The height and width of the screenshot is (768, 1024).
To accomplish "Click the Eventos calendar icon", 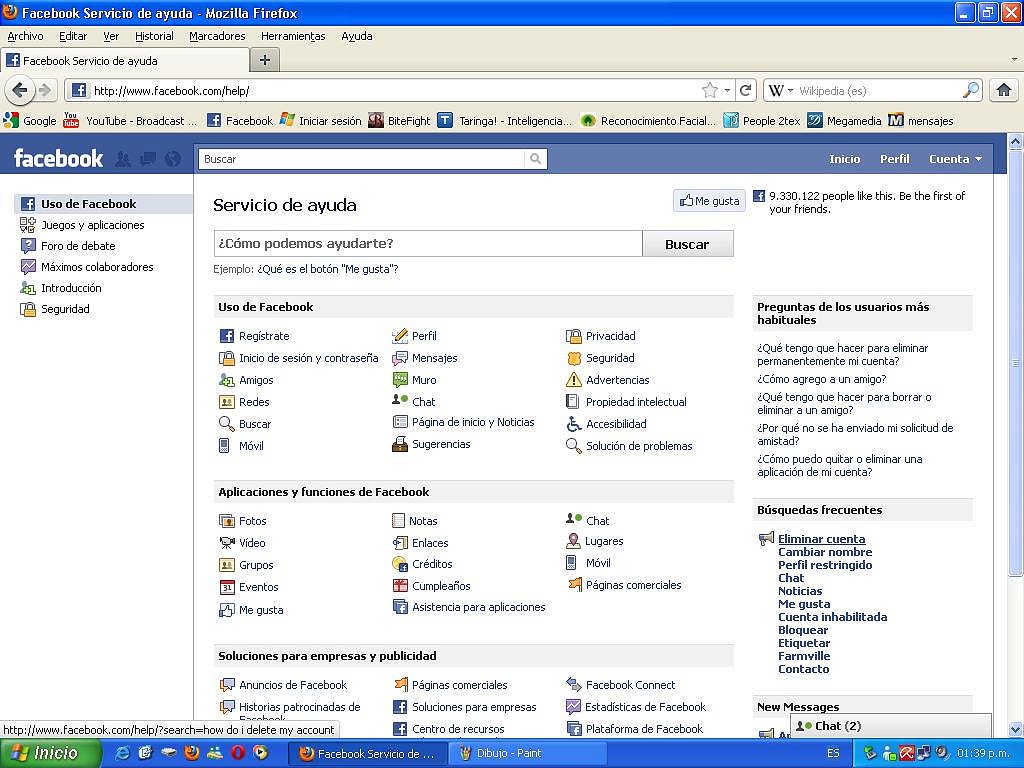I will [x=227, y=587].
